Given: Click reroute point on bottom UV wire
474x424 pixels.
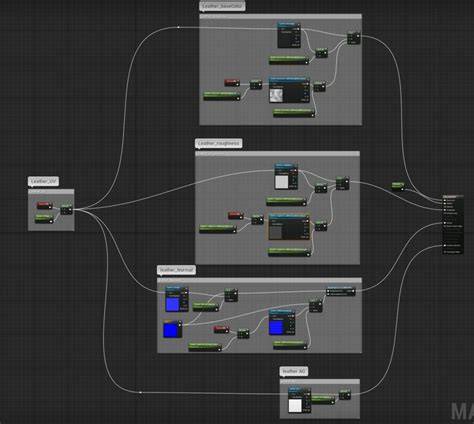Looking at the screenshot, I should pos(140,392).
